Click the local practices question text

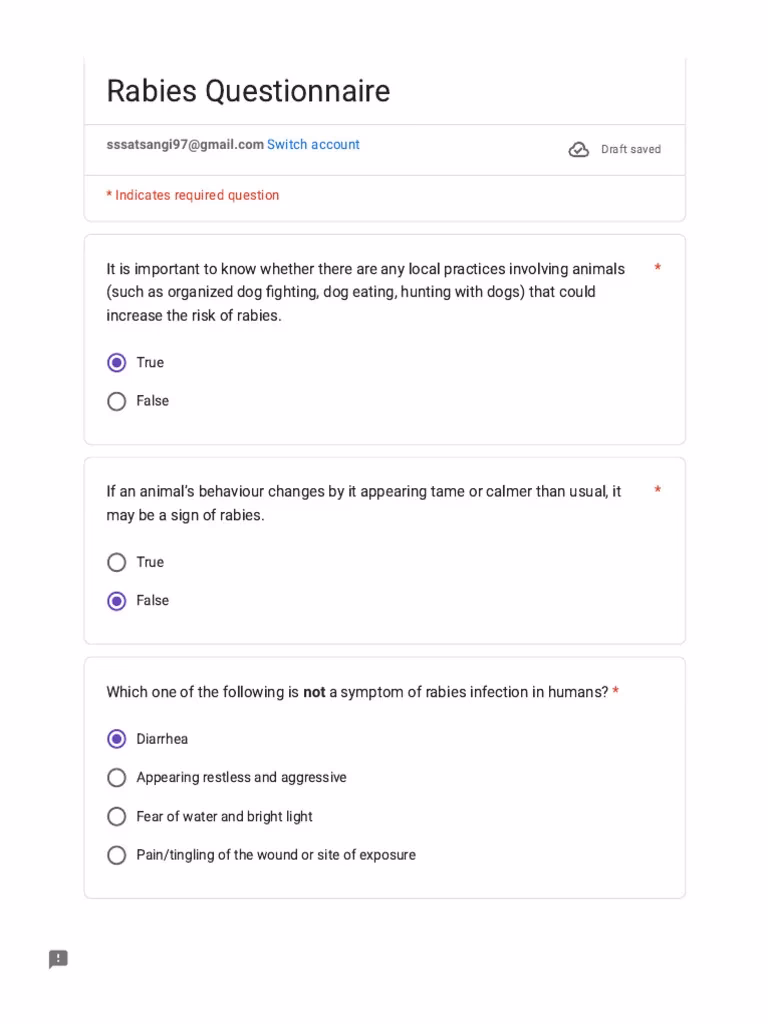366,292
